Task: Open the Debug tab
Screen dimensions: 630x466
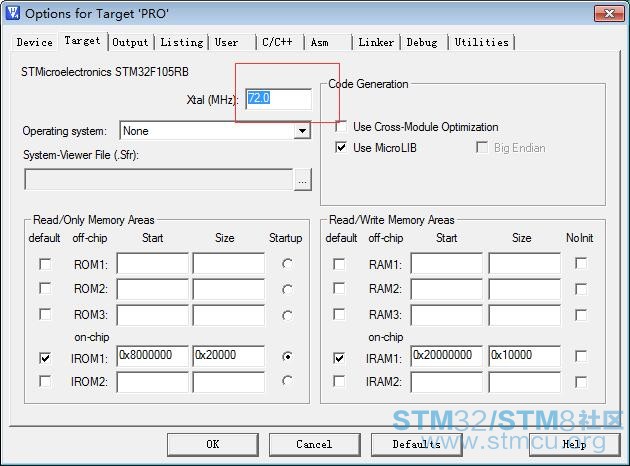Action: point(422,42)
